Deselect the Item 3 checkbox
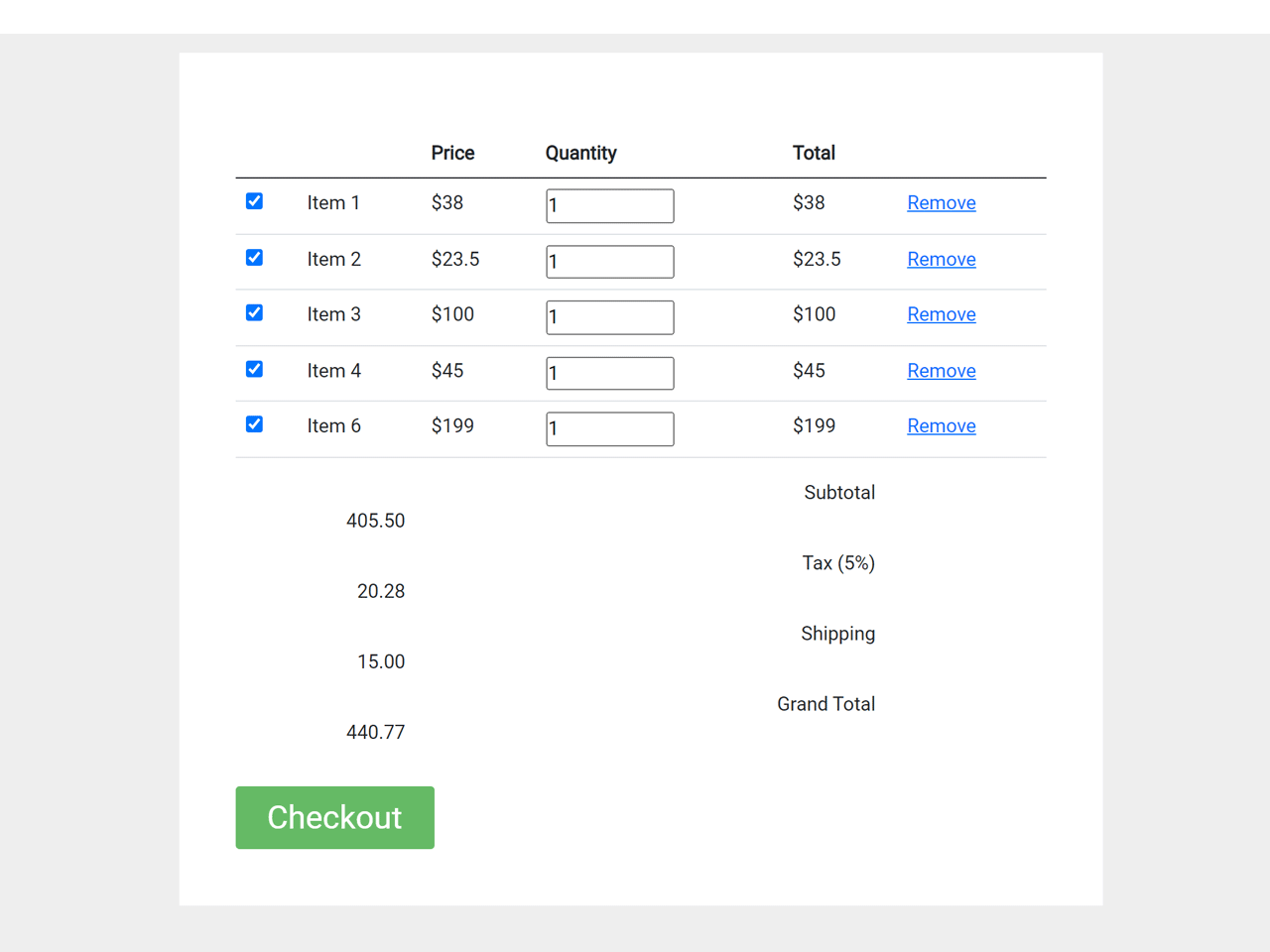 pyautogui.click(x=254, y=313)
